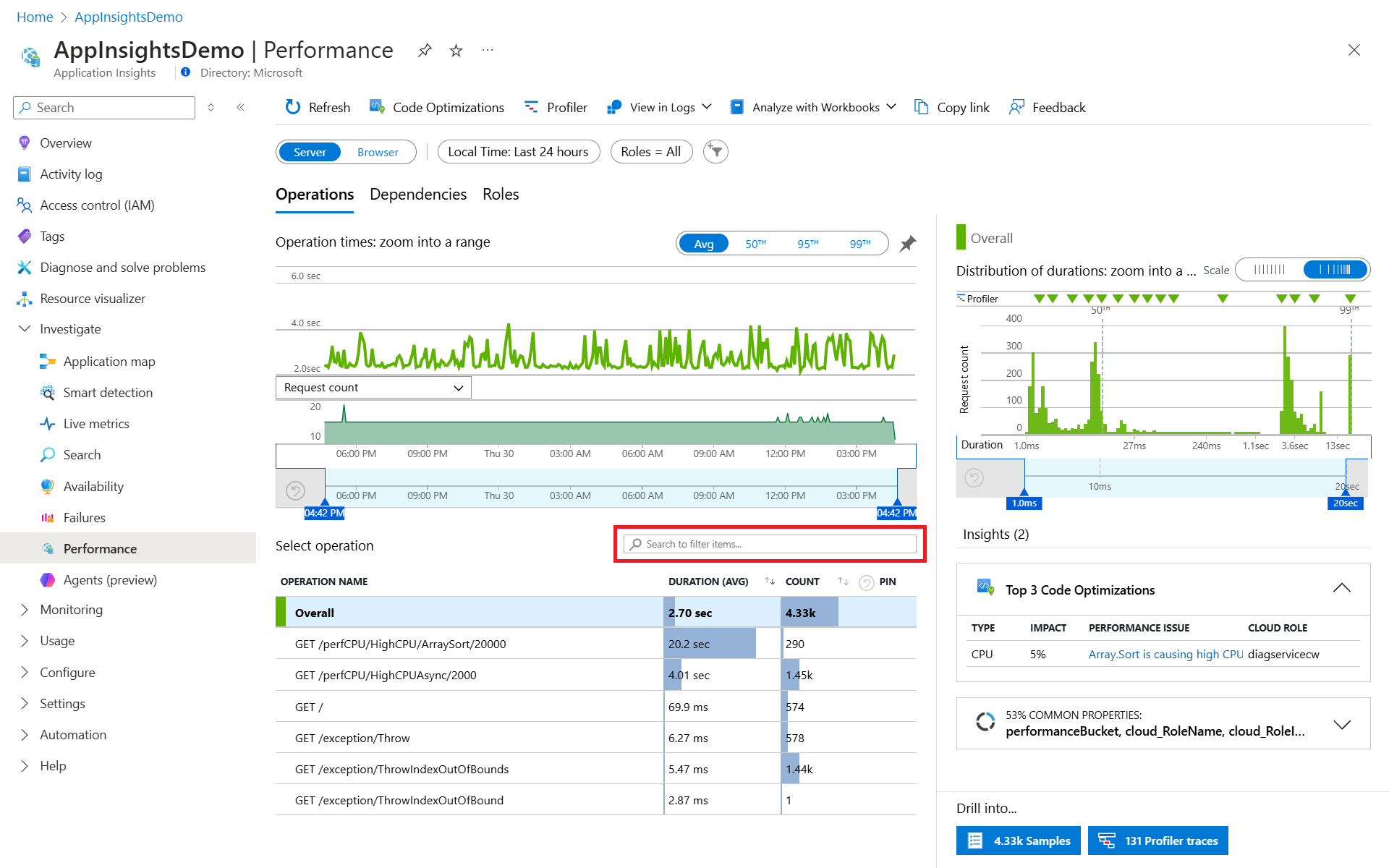This screenshot has width=1389, height=868.
Task: Pin the operation times chart
Action: (x=907, y=244)
